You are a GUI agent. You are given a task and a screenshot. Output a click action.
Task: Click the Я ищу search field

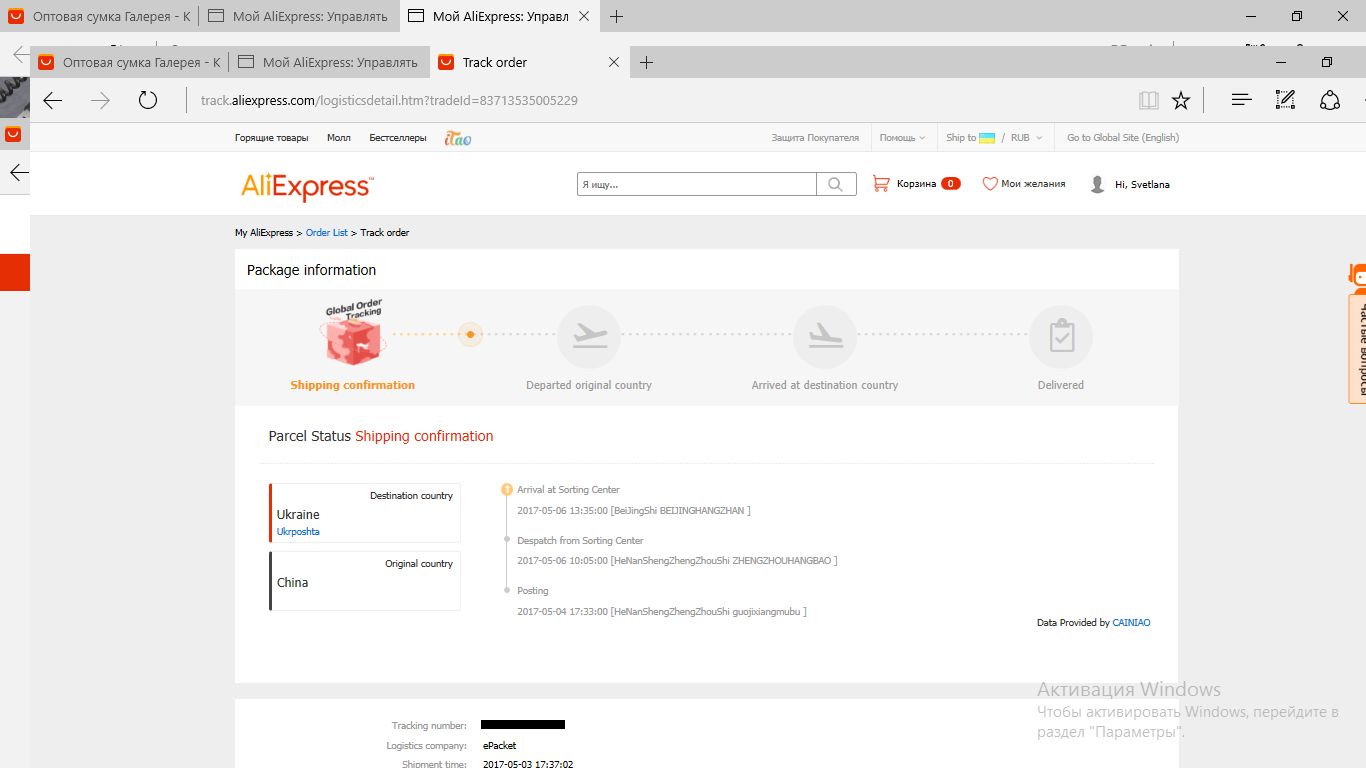pyautogui.click(x=697, y=184)
